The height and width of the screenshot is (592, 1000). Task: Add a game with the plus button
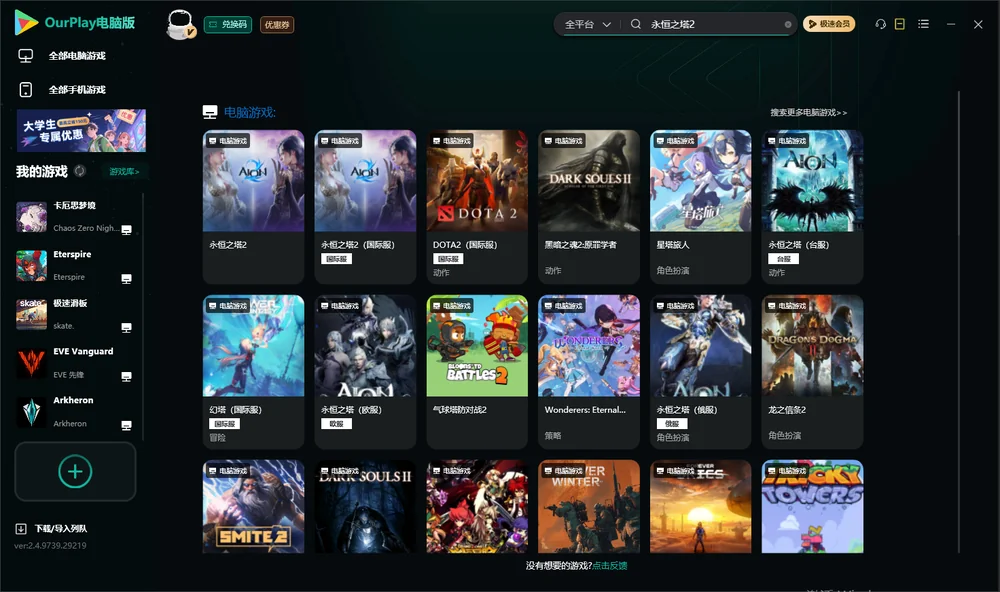click(x=75, y=471)
